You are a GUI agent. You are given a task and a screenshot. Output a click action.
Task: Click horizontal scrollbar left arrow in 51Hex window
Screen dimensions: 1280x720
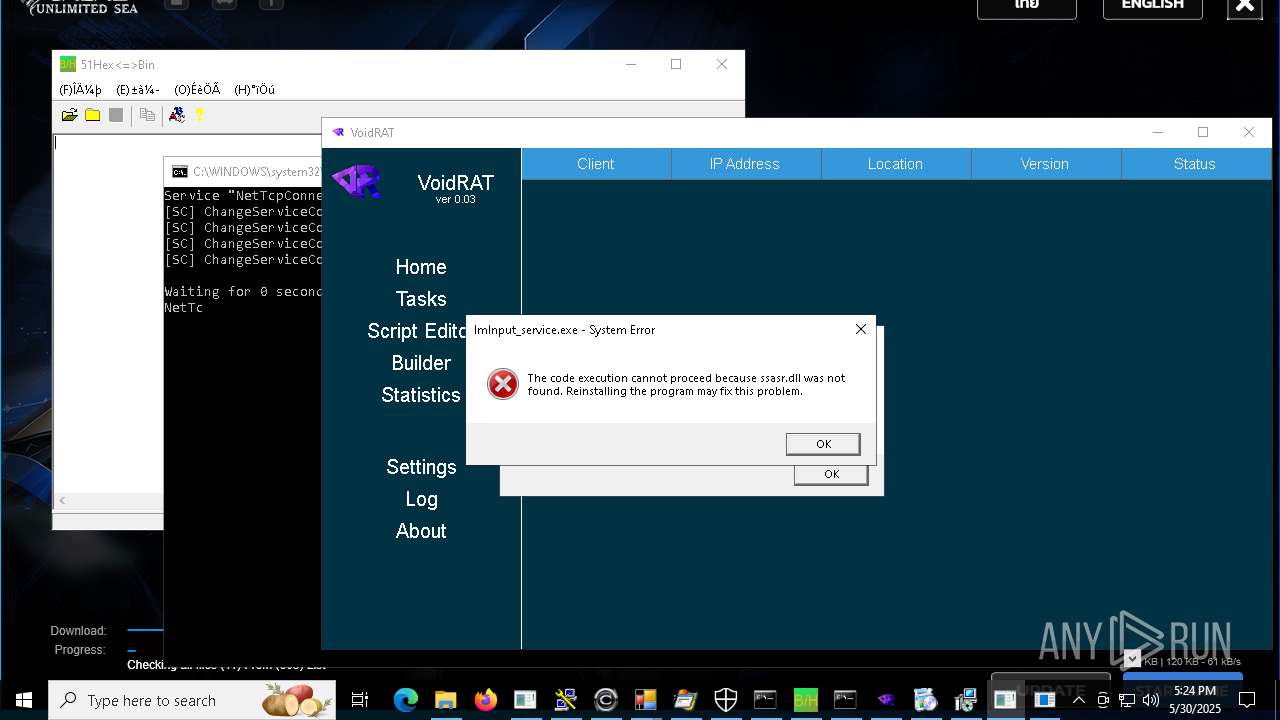[62, 500]
